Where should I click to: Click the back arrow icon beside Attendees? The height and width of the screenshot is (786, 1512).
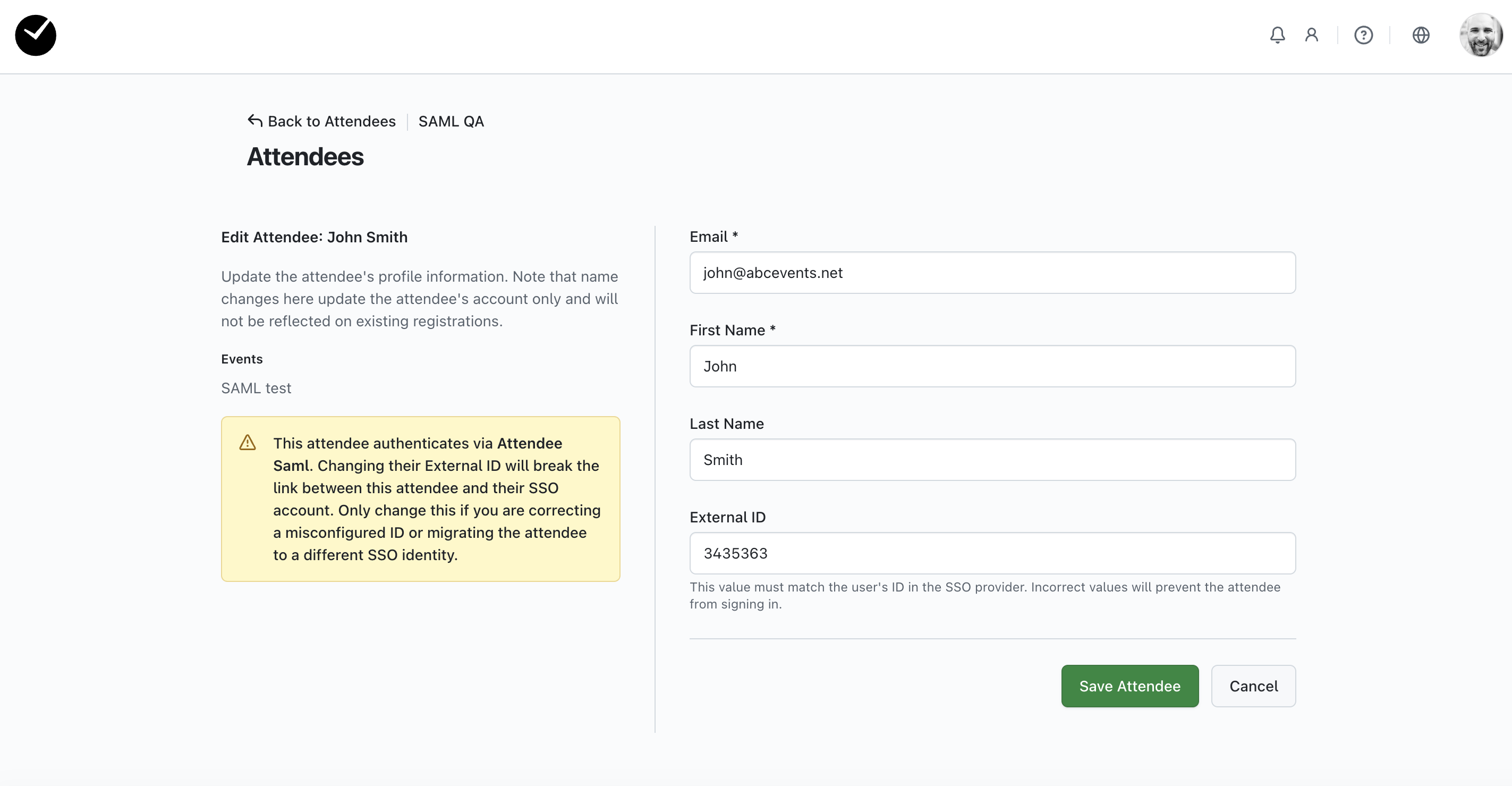click(x=254, y=121)
